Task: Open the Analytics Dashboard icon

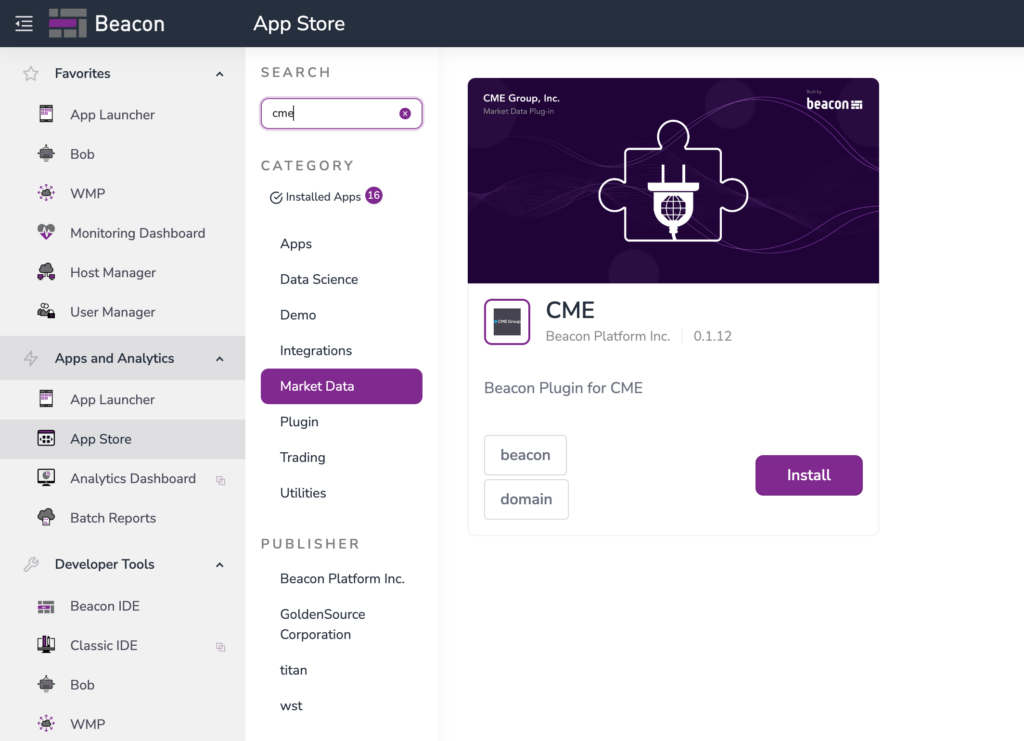Action: click(x=46, y=478)
